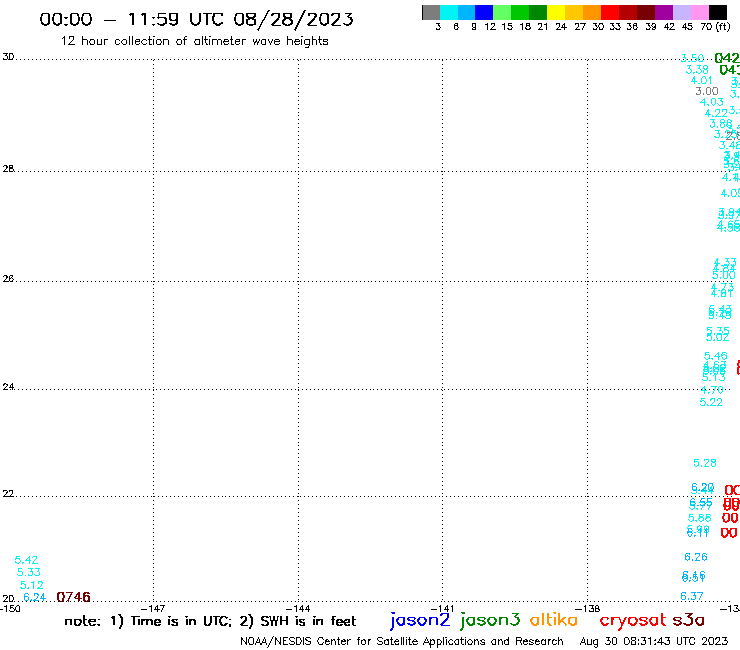The height and width of the screenshot is (650, 740).
Task: Click the '6.24' wave height value
Action: coord(34,597)
